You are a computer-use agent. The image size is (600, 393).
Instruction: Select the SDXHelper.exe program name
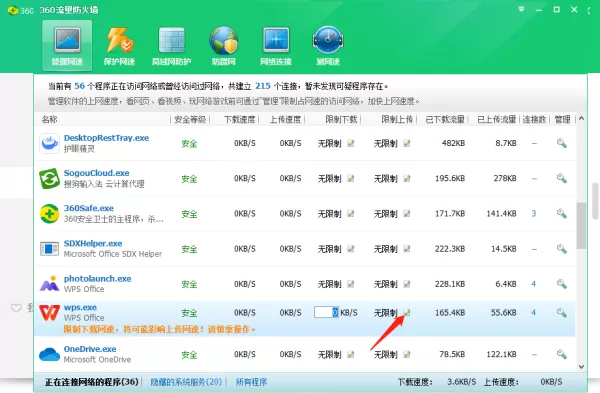click(93, 243)
